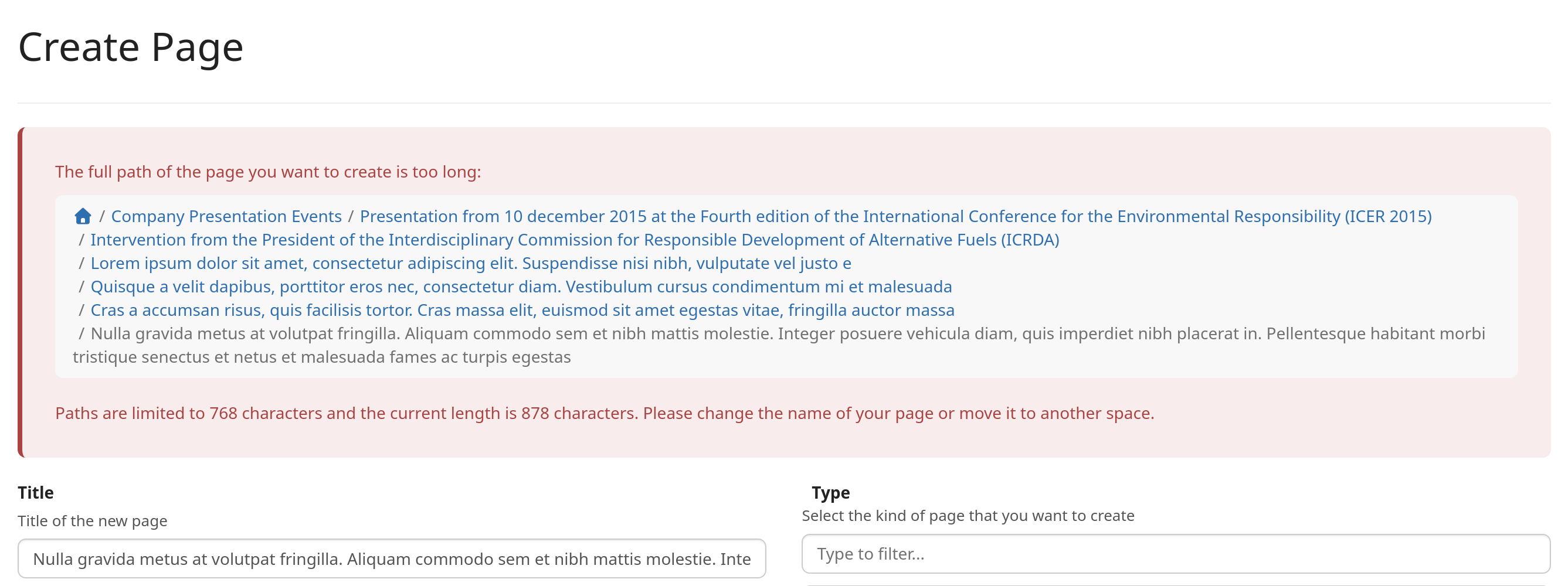Screen dimensions: 1568x586
Task: Open the Company Presentation Events link
Action: (226, 217)
